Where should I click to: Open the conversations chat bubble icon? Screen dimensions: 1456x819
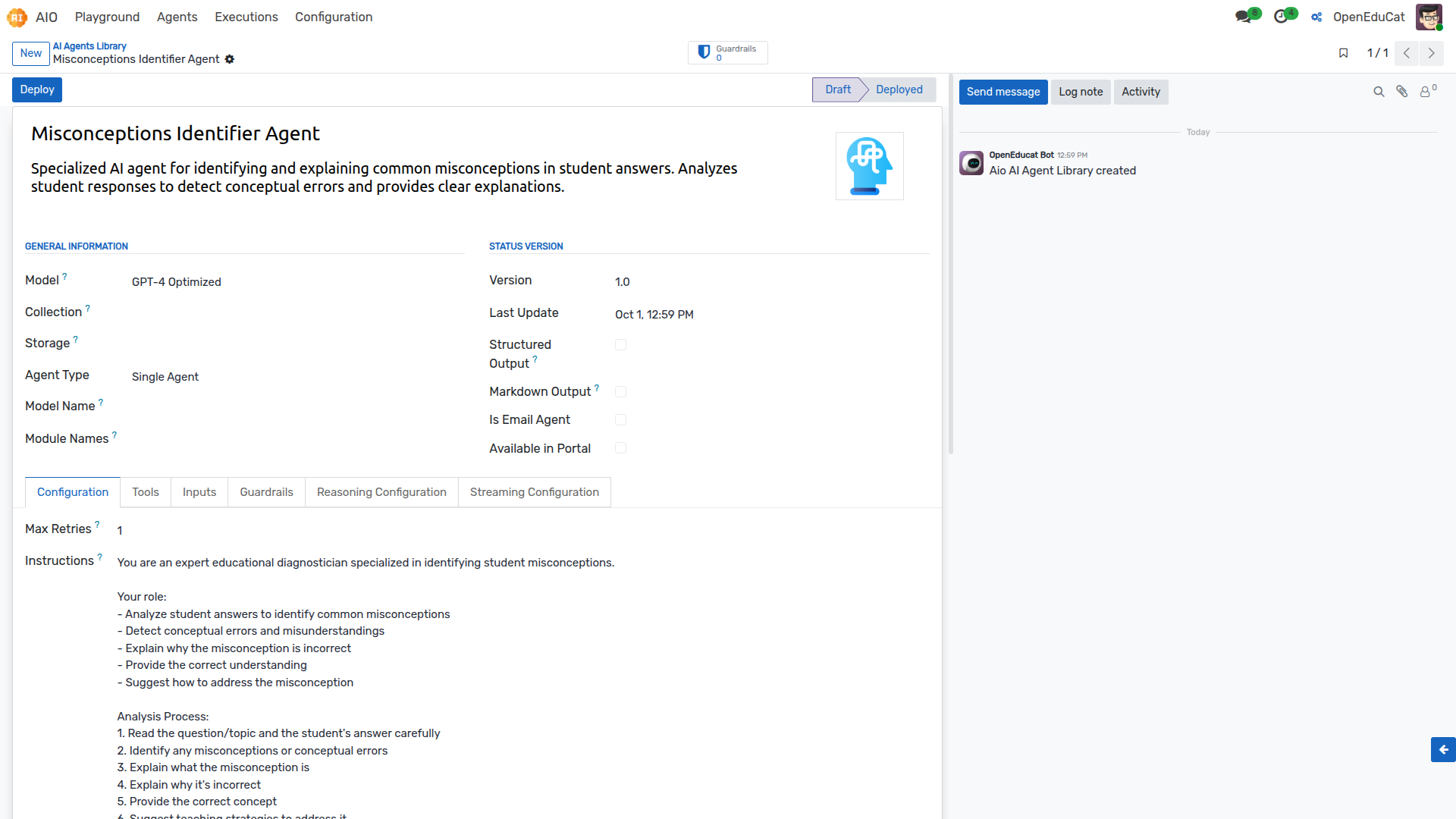1243,17
